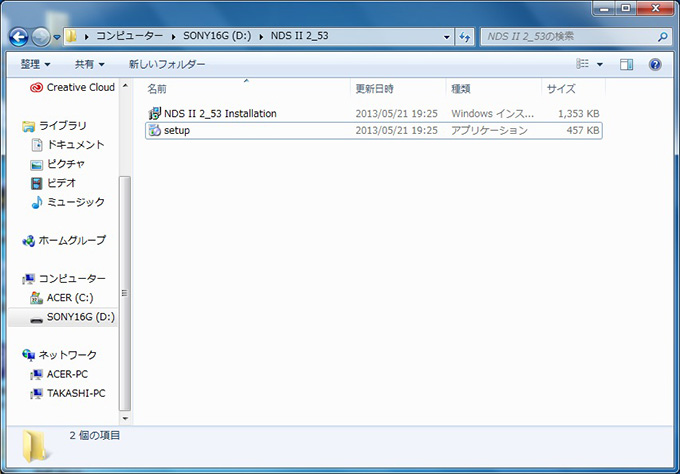Click the setup file icon

pos(154,131)
